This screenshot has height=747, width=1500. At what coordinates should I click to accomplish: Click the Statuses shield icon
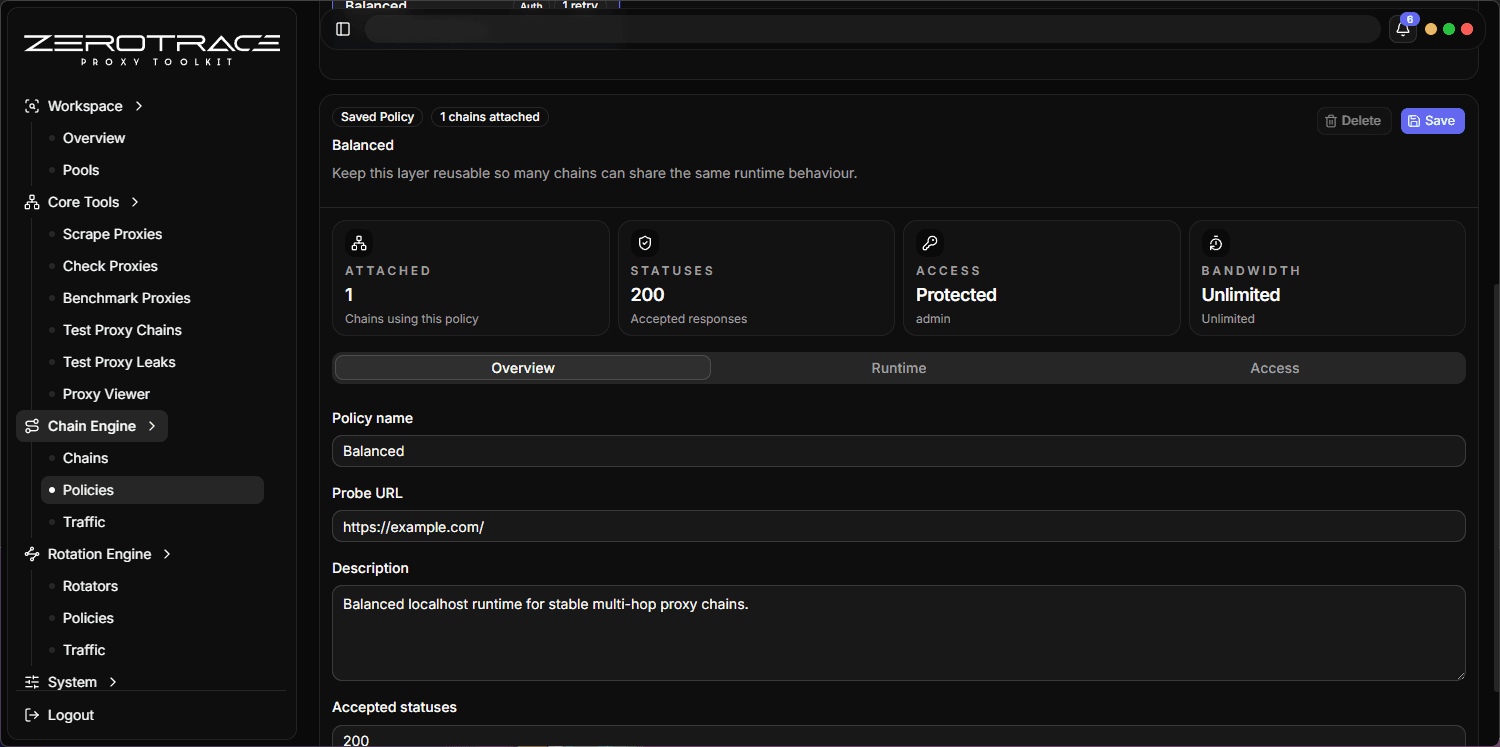644,243
